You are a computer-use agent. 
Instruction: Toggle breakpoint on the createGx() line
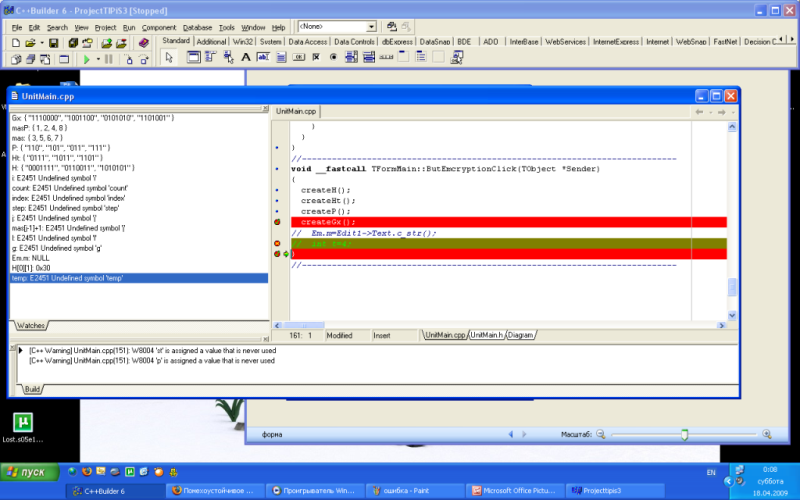pyautogui.click(x=278, y=221)
